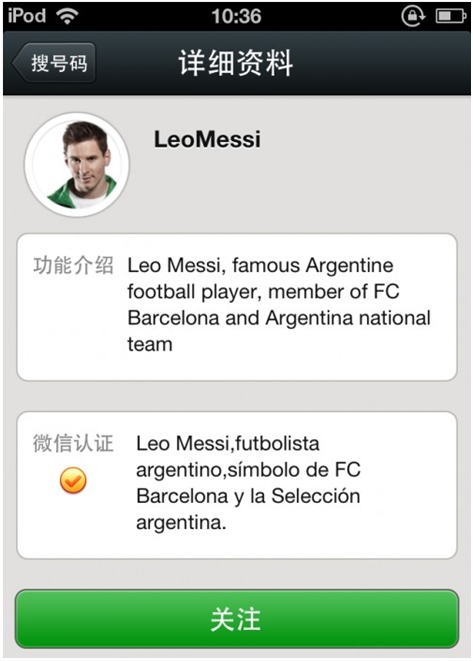Tap the Wi-Fi signal icon

[67, 16]
